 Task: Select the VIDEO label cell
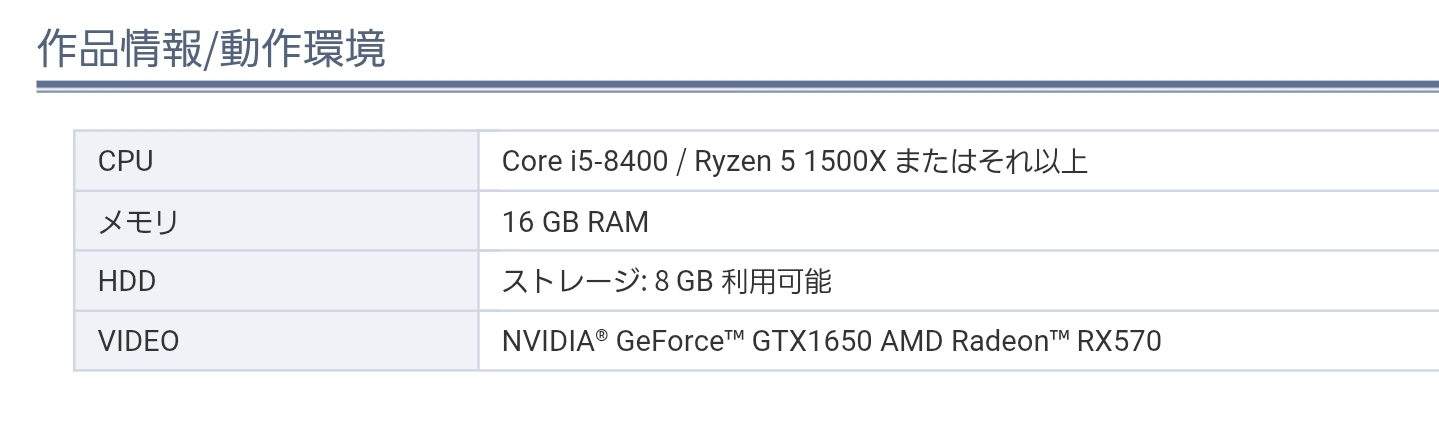(x=277, y=341)
